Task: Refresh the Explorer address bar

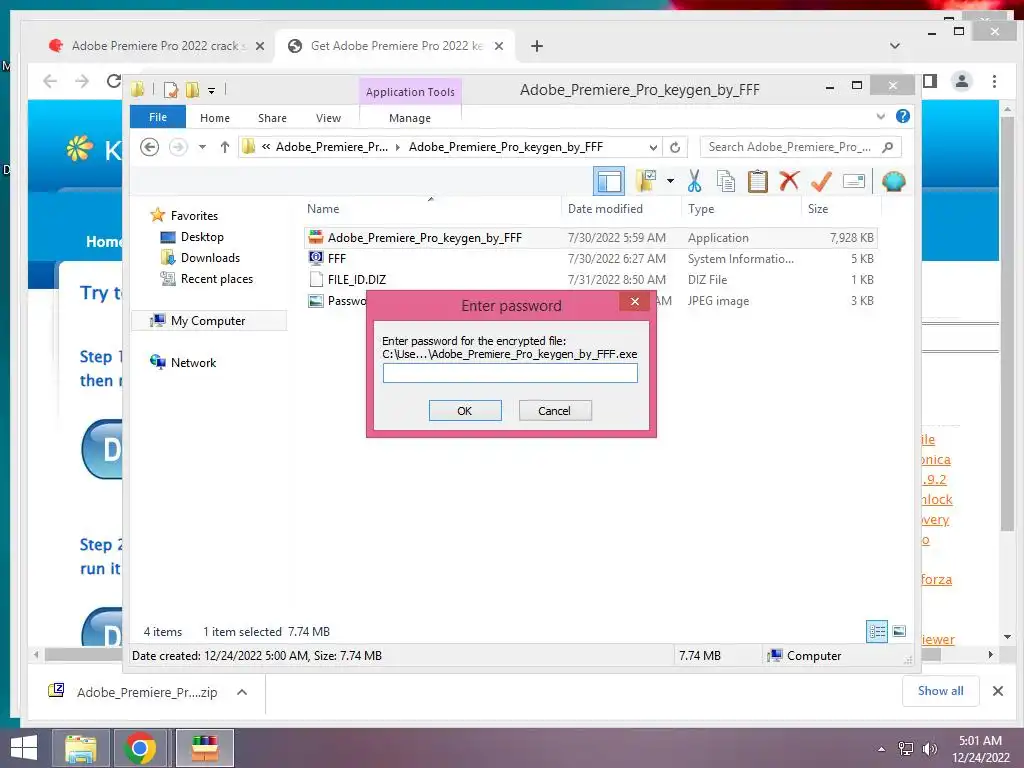Action: click(x=675, y=148)
